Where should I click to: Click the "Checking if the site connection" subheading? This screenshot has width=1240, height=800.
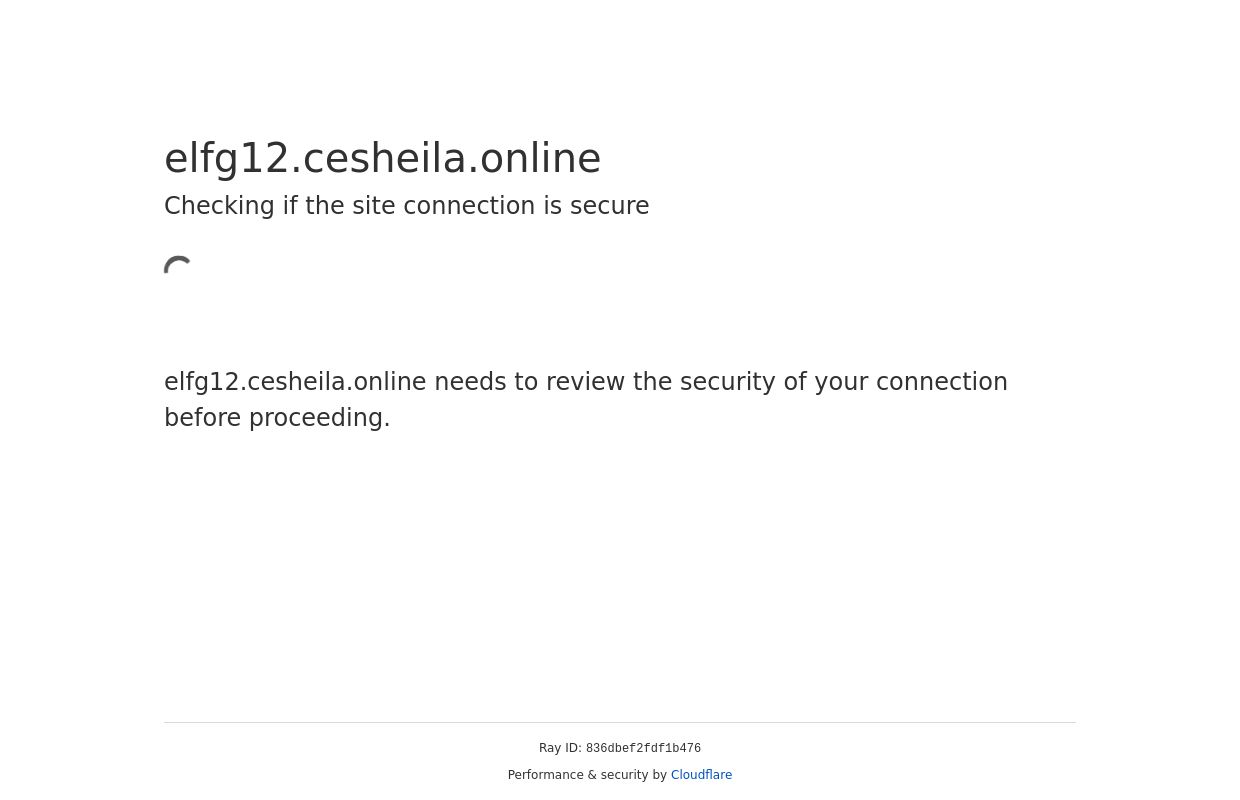point(406,206)
